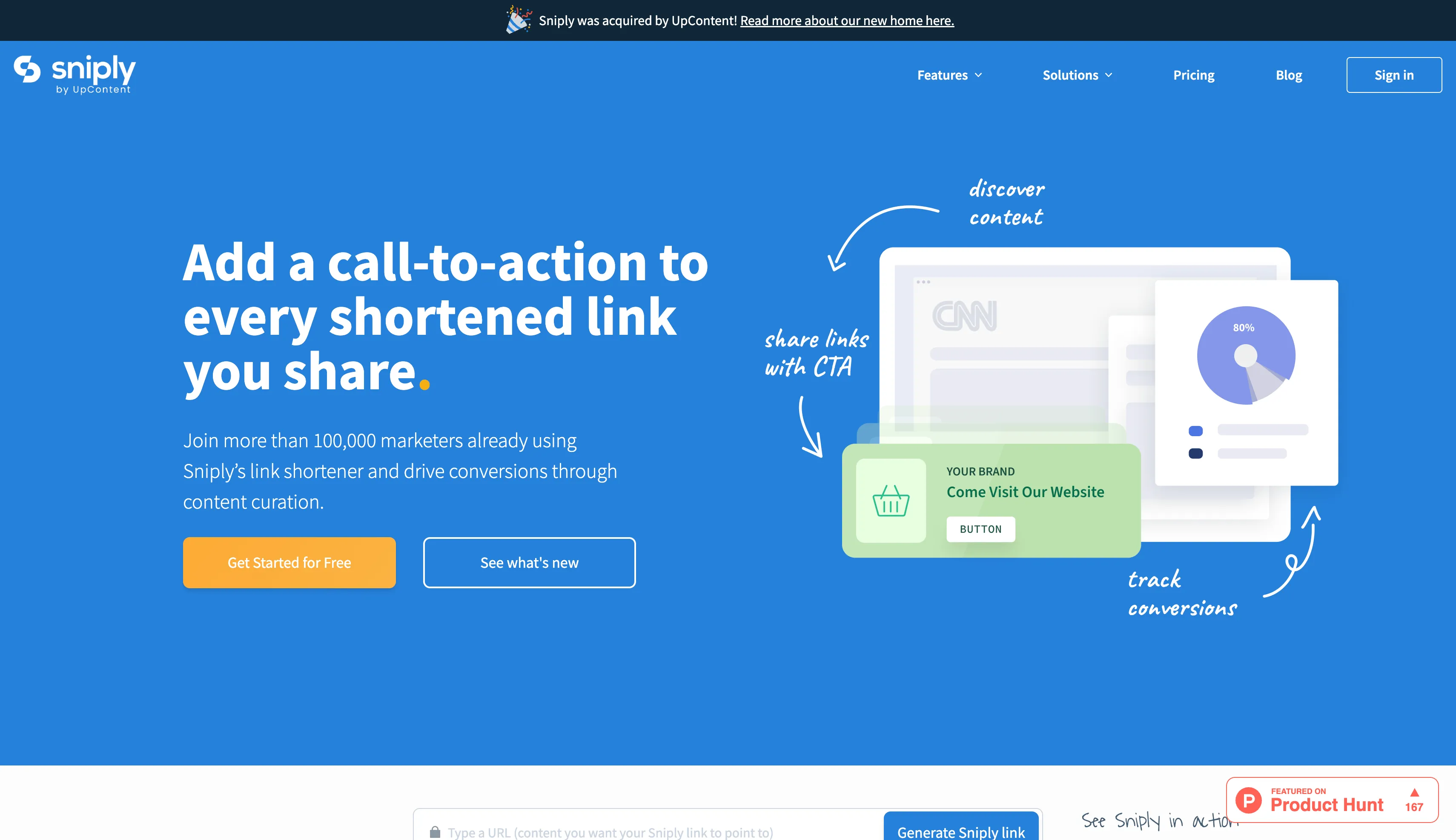Screen dimensions: 1456x840
Task: Click the CNN logo in the illustration
Action: click(964, 316)
